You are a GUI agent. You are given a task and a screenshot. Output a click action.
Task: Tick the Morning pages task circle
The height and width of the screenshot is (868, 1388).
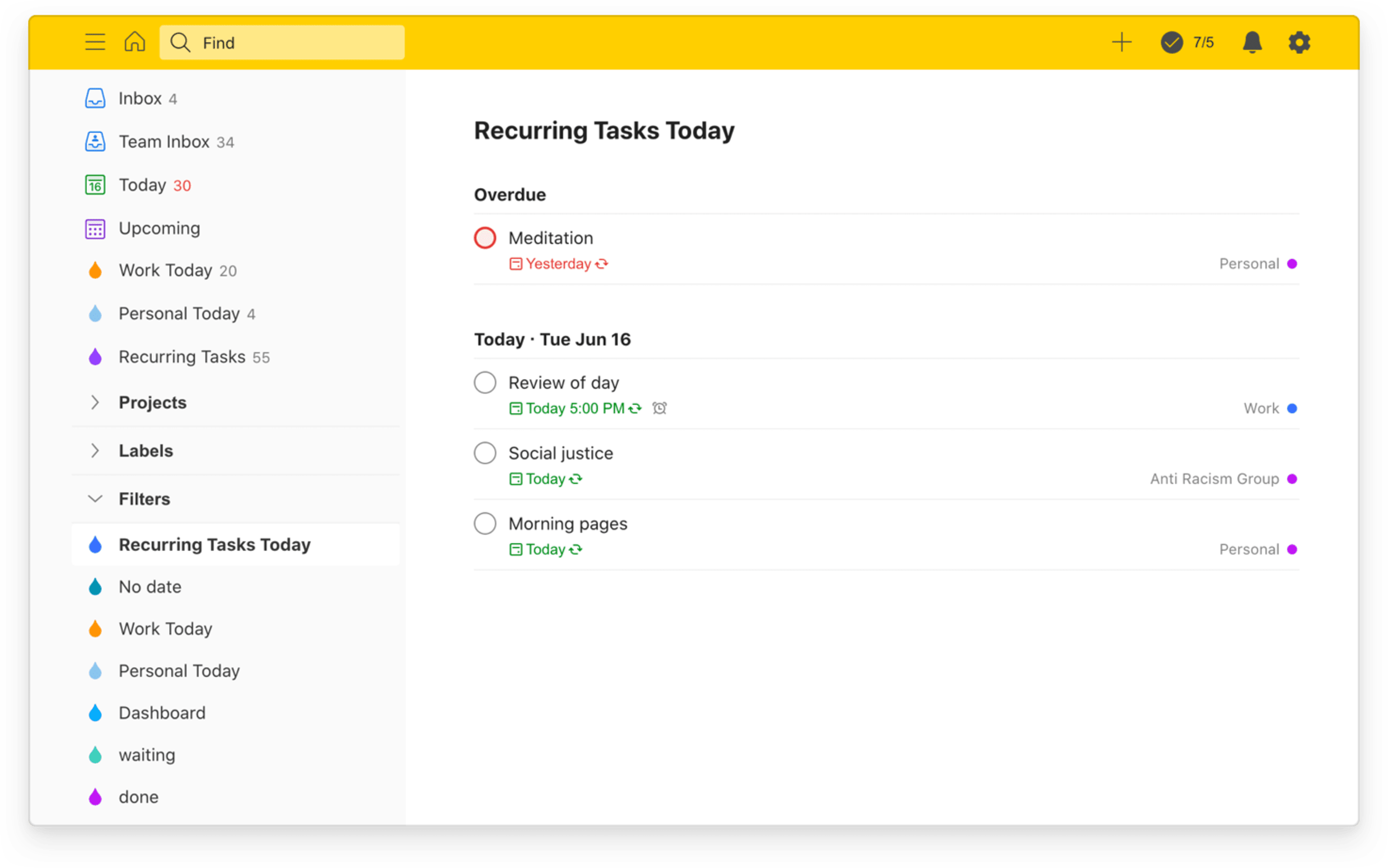coord(485,524)
